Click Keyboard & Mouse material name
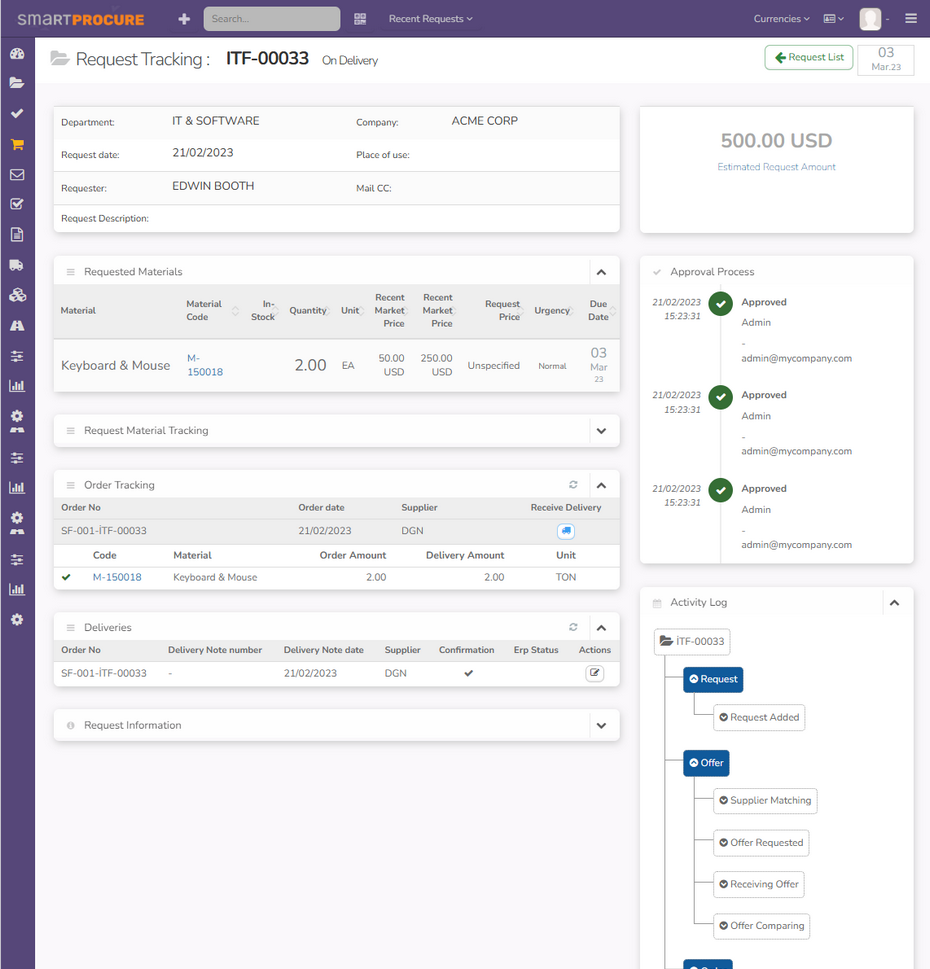This screenshot has height=969, width=930. coord(116,366)
